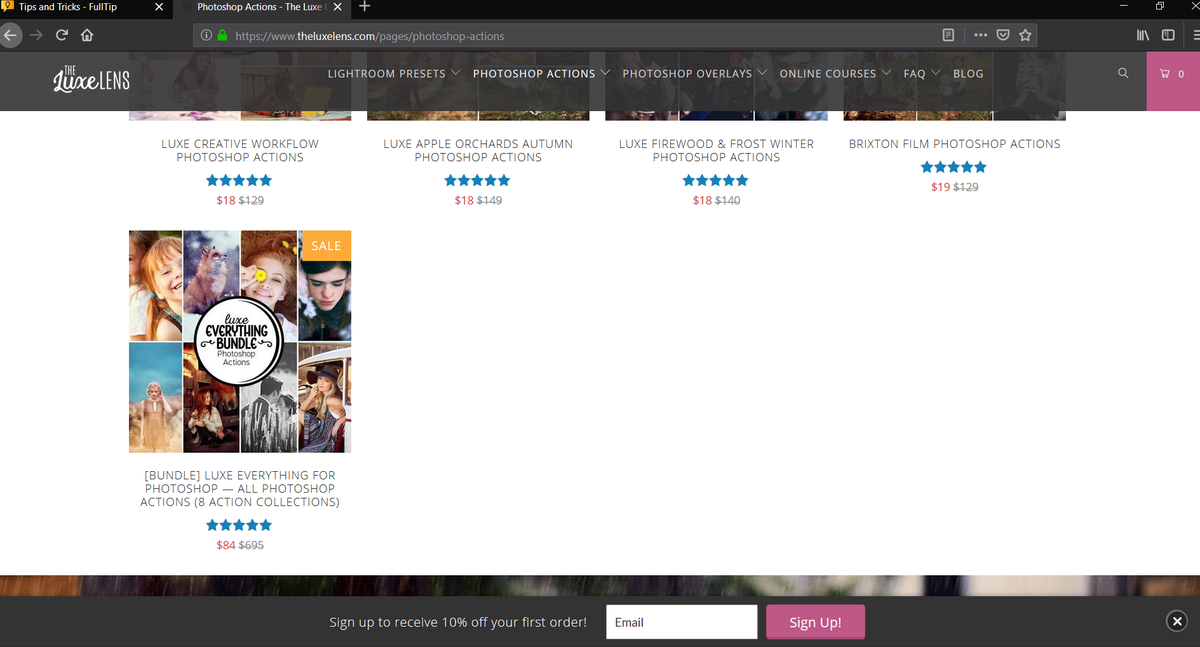Open the Library icon in toolbar

click(x=1143, y=35)
